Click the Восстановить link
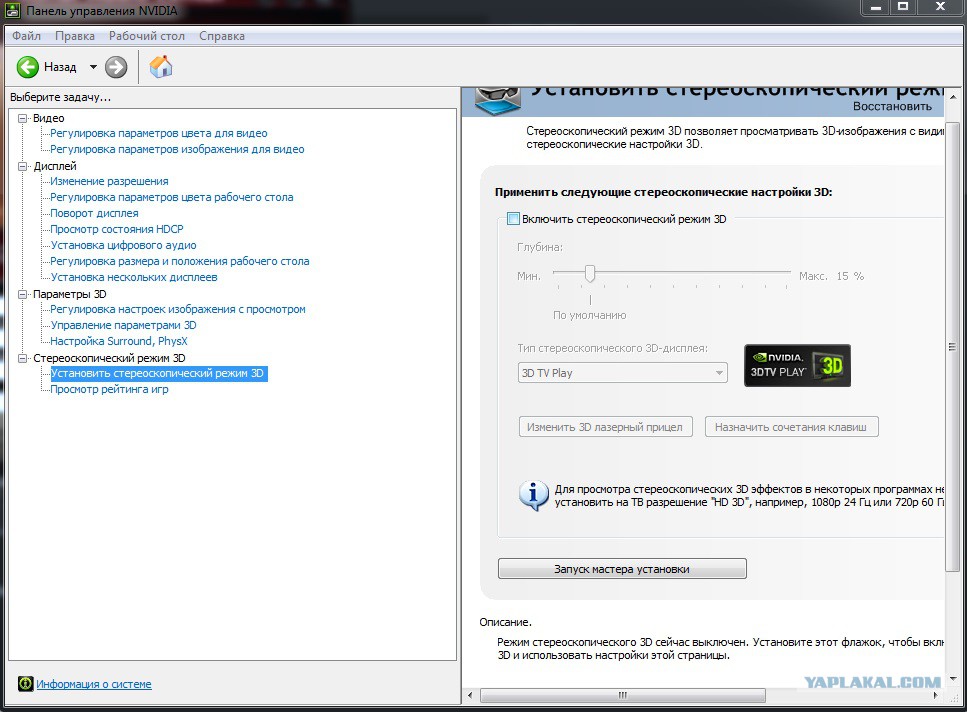This screenshot has height=712, width=967. [x=892, y=106]
